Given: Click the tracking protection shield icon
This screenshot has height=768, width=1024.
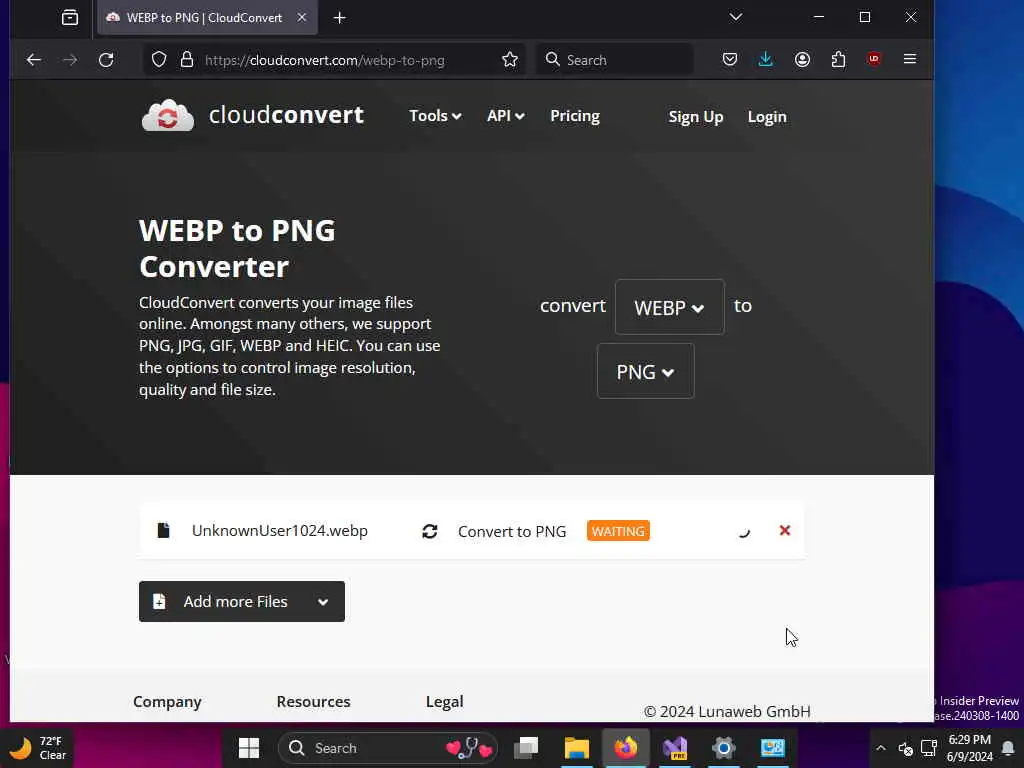Looking at the screenshot, I should [159, 60].
